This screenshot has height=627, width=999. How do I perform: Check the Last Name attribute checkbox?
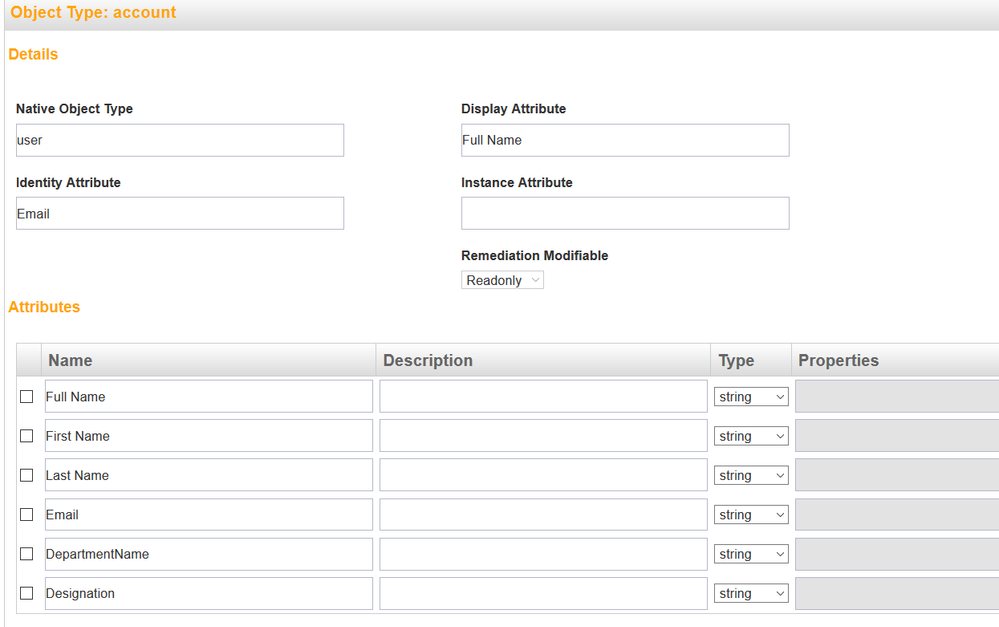27,475
